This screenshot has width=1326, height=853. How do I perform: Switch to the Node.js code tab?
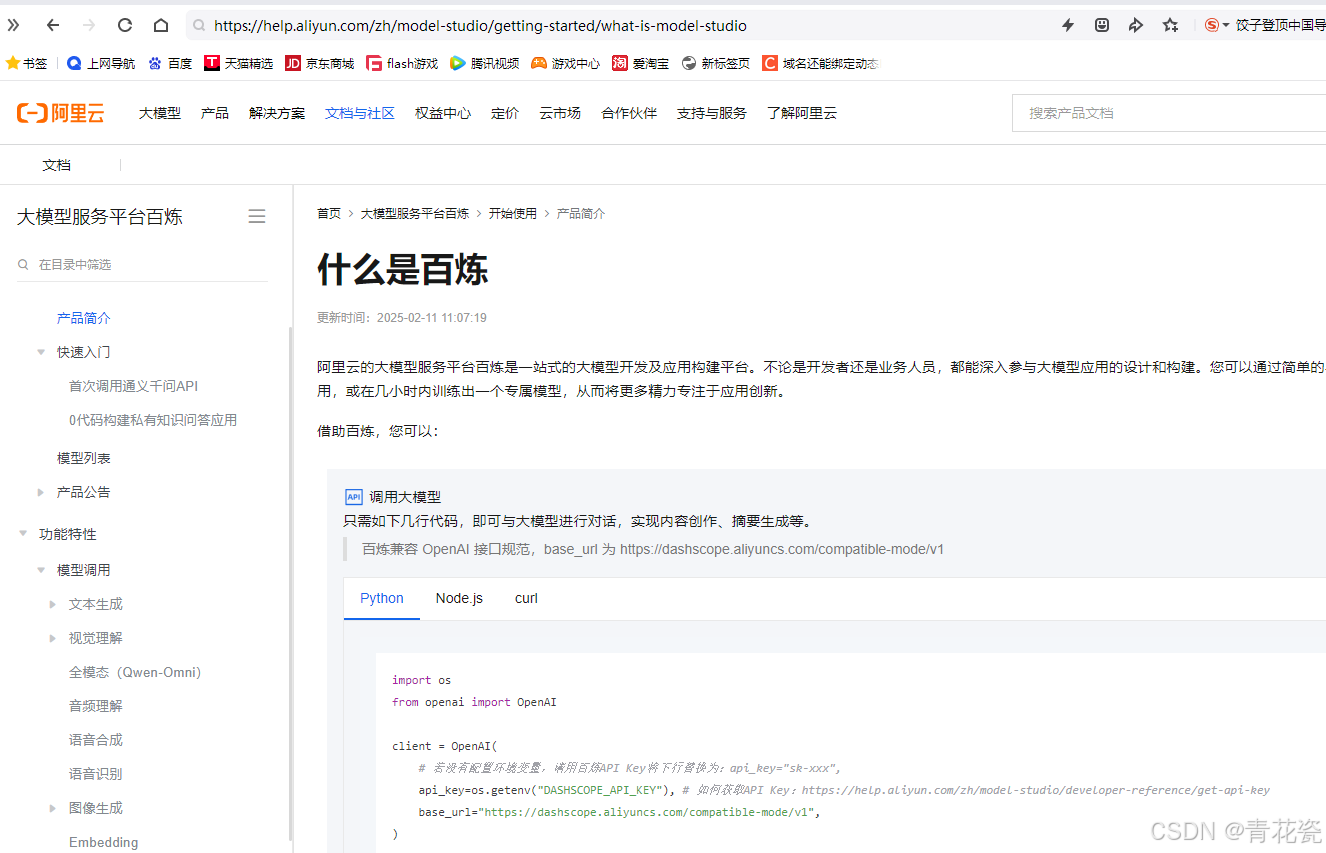pos(459,598)
